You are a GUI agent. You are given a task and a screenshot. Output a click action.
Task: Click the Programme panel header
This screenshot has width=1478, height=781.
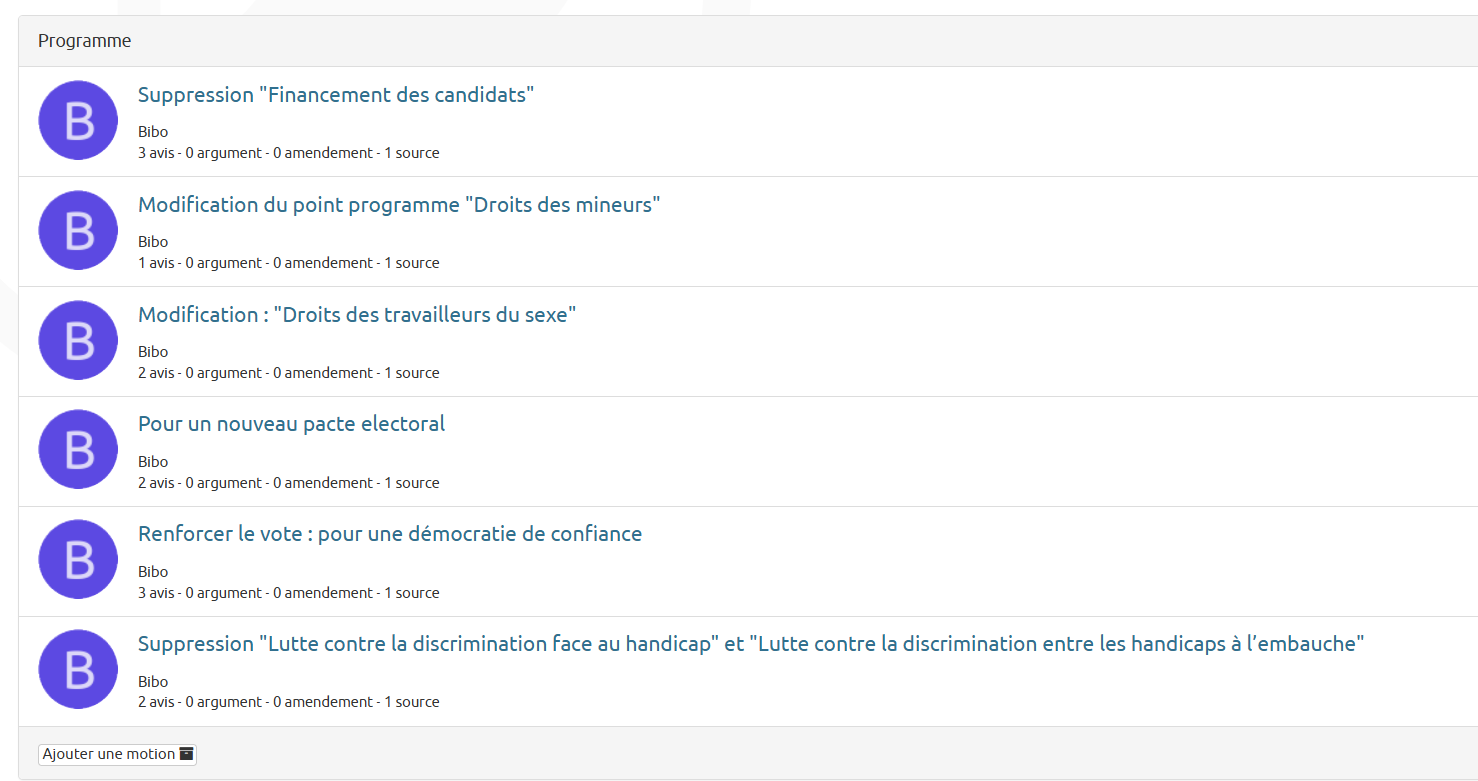coord(748,41)
